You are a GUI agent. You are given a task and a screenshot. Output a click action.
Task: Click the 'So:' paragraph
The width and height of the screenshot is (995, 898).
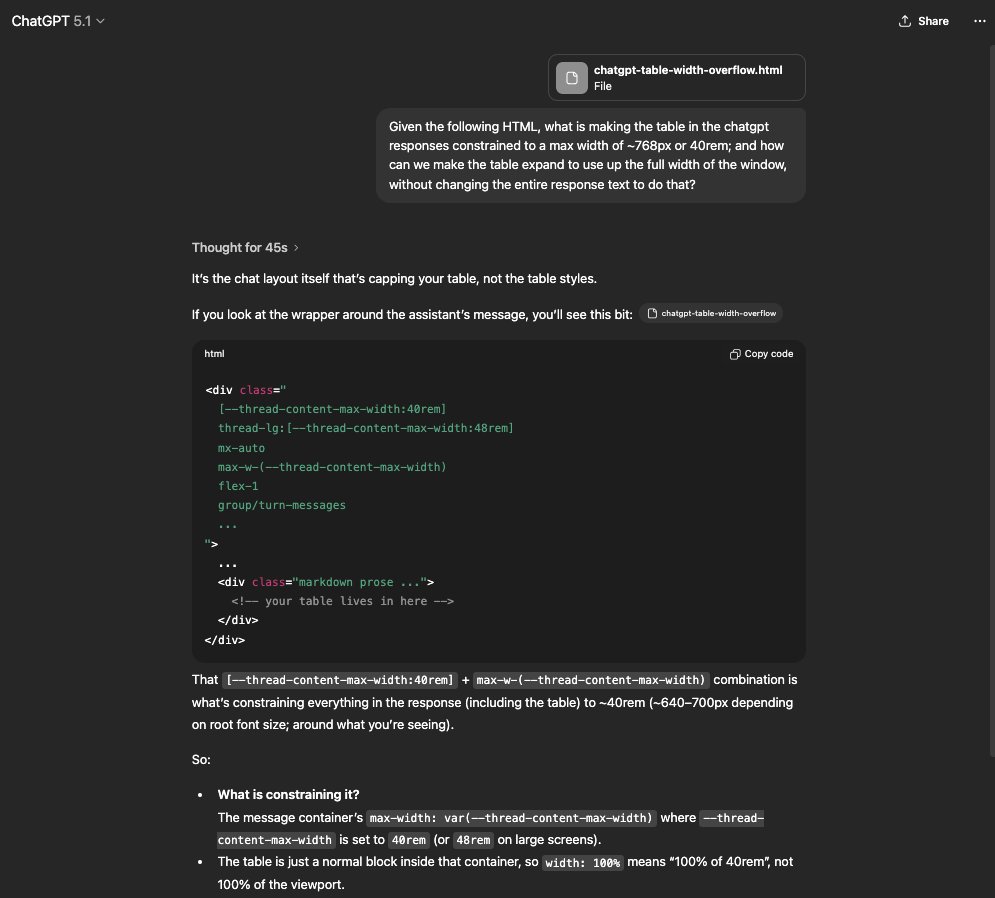pos(201,760)
